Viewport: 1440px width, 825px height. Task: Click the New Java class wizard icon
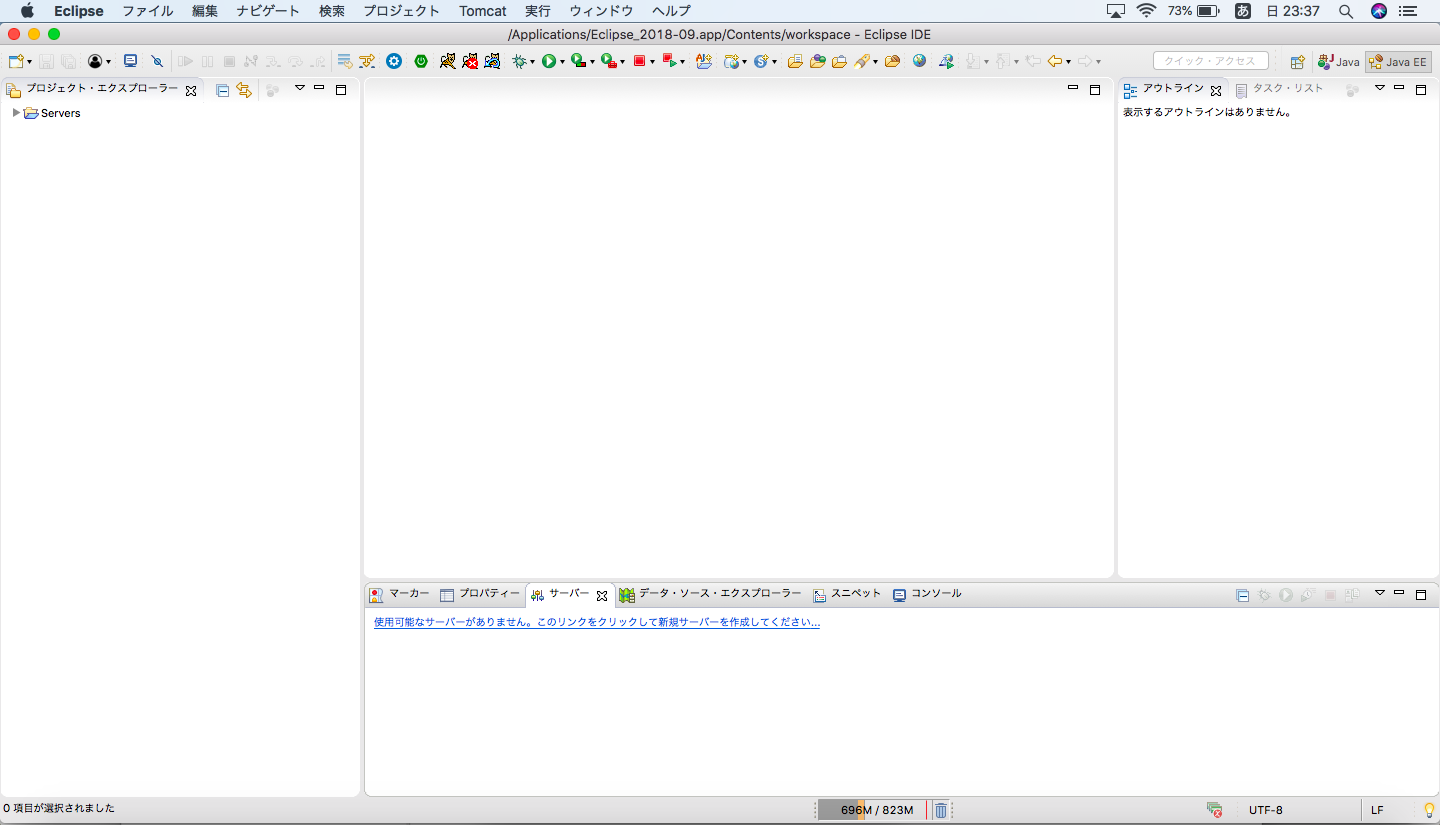point(704,61)
